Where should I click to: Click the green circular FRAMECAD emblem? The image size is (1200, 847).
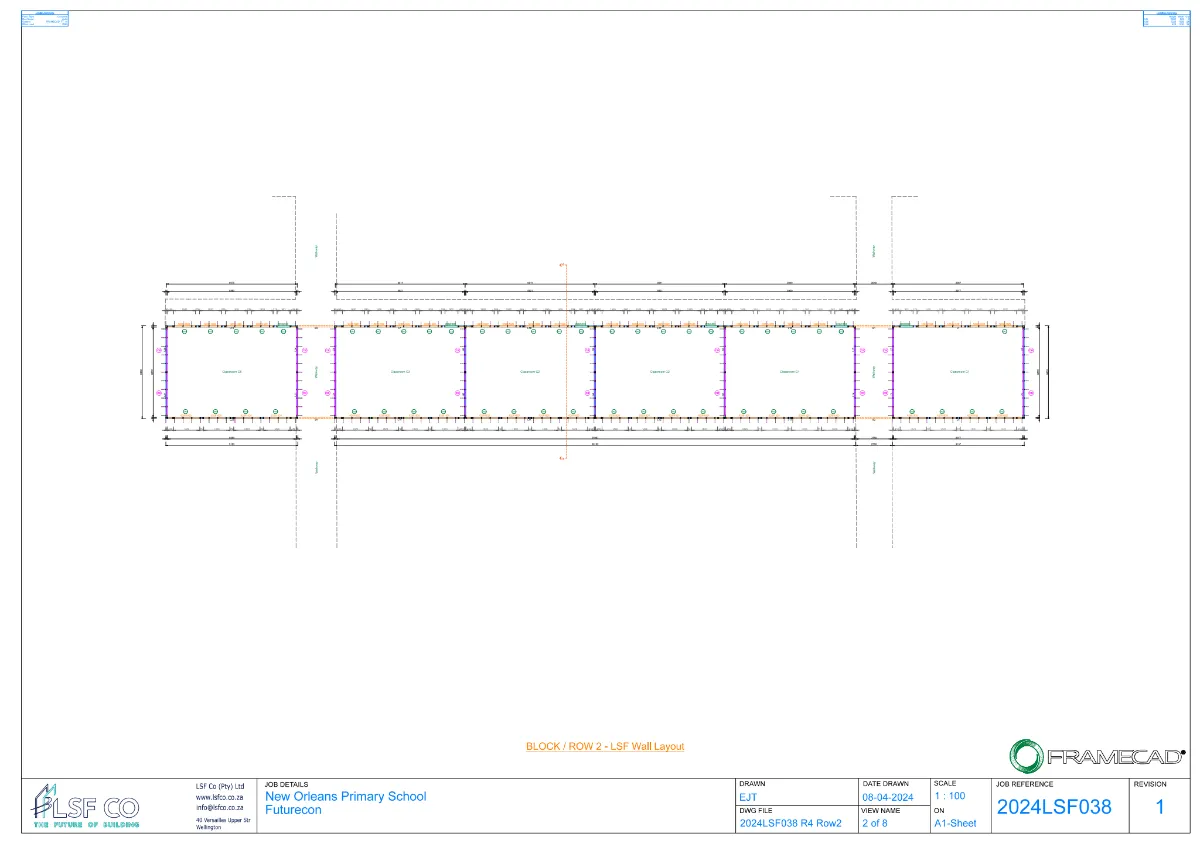(x=1025, y=755)
